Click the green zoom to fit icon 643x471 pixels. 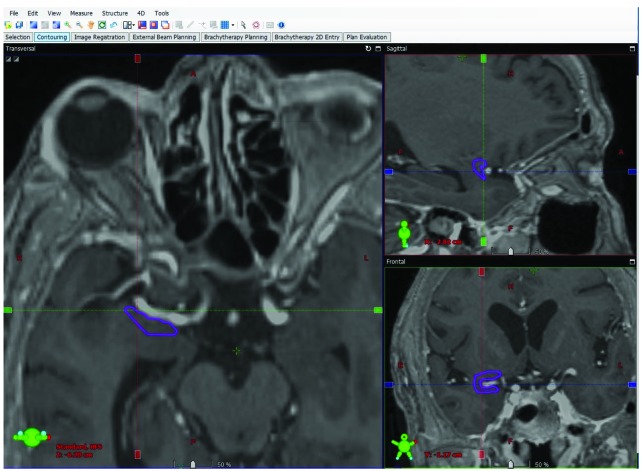pos(102,25)
